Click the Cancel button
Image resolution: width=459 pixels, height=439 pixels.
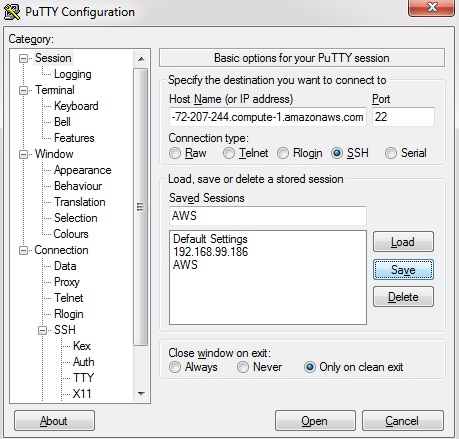coord(403,421)
